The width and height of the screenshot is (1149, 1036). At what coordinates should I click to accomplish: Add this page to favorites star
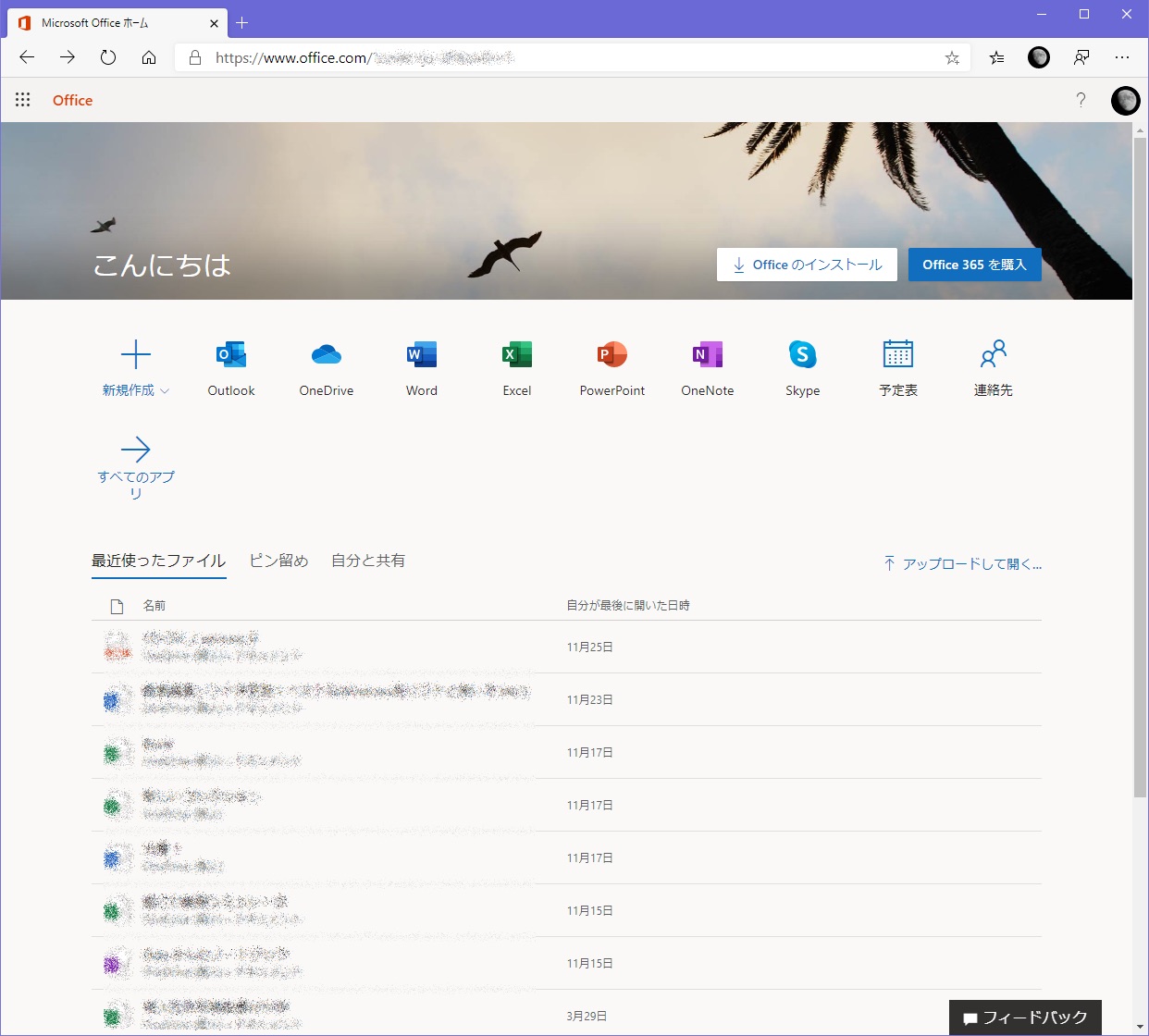coord(952,57)
